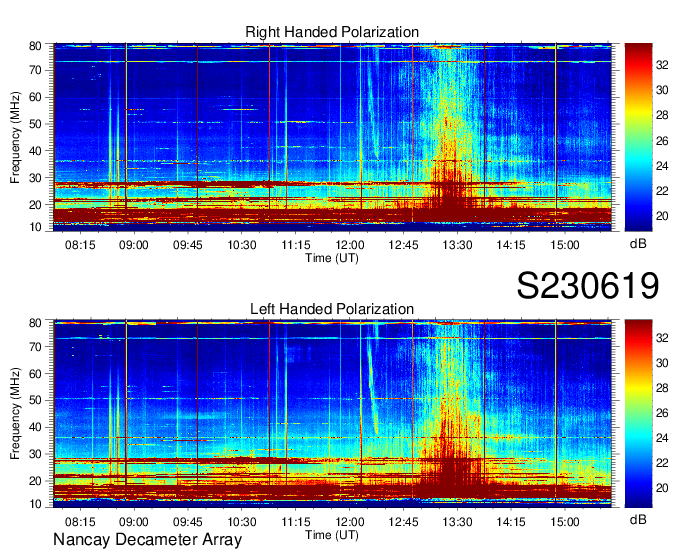The width and height of the screenshot is (680, 552).
Task: Click the 50 MHz tick of left-handed plot
Action: tap(35, 400)
